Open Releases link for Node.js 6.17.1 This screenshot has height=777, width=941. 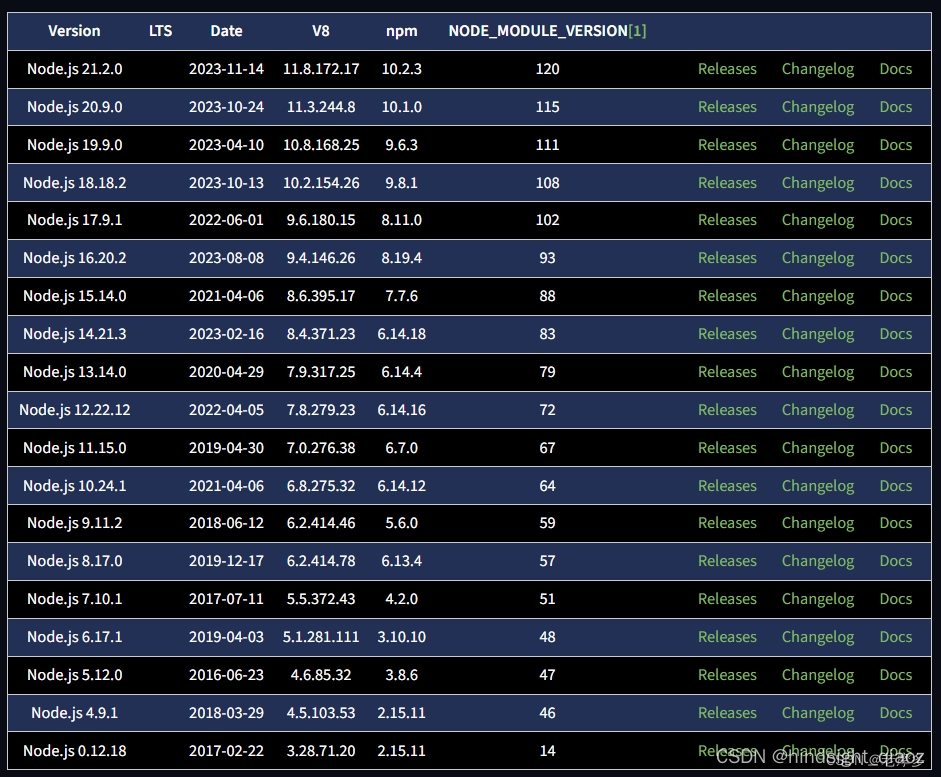pos(727,637)
